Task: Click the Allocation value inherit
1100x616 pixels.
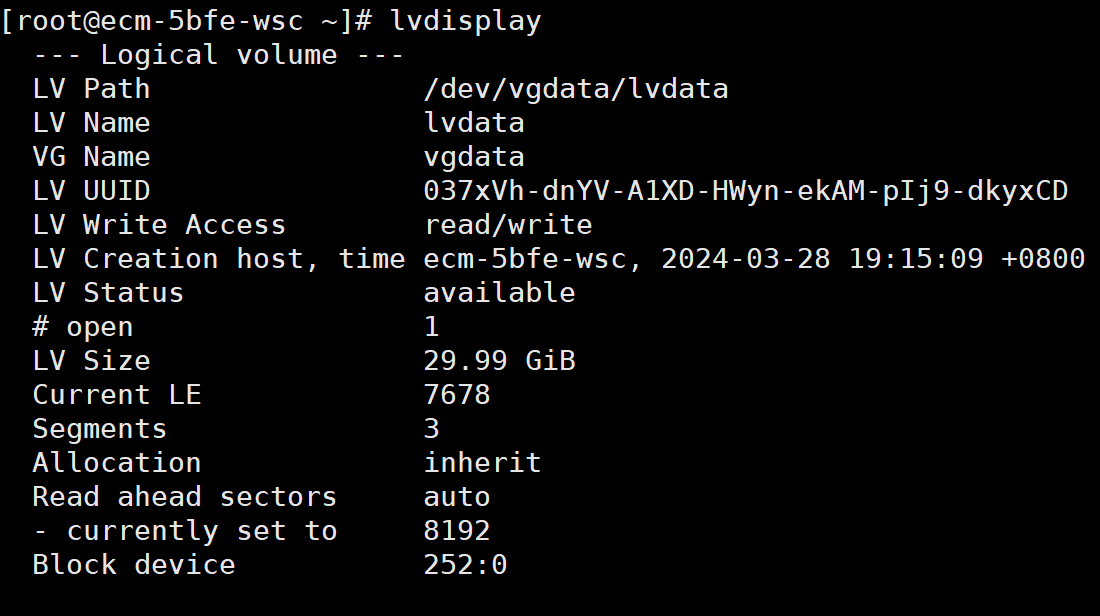Action: coord(482,463)
